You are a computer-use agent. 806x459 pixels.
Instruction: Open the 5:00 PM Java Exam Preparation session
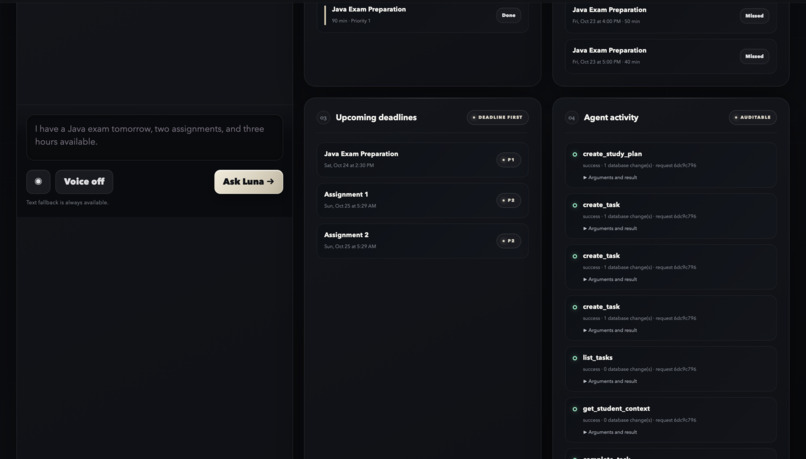(x=671, y=56)
